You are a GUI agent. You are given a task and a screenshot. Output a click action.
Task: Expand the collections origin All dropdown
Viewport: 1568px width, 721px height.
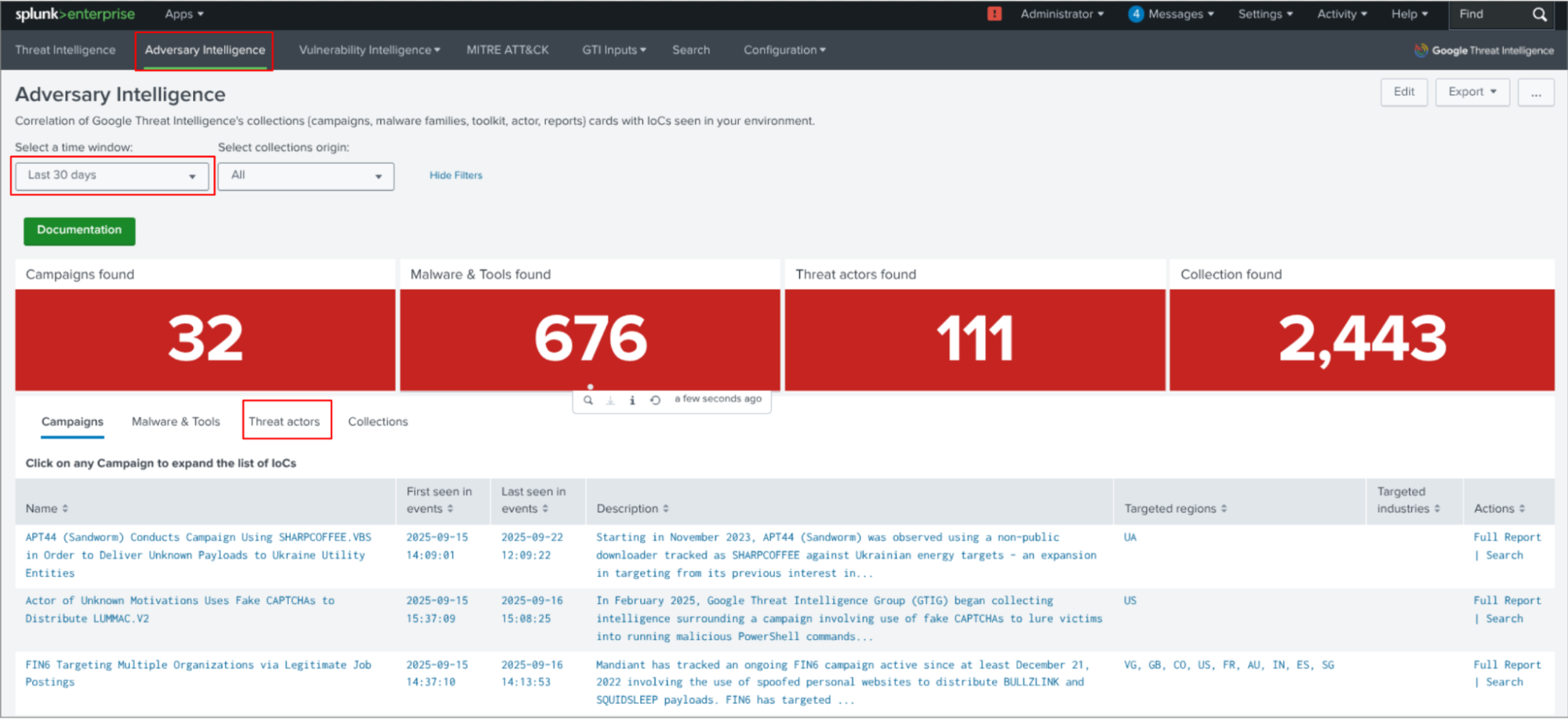coord(306,176)
